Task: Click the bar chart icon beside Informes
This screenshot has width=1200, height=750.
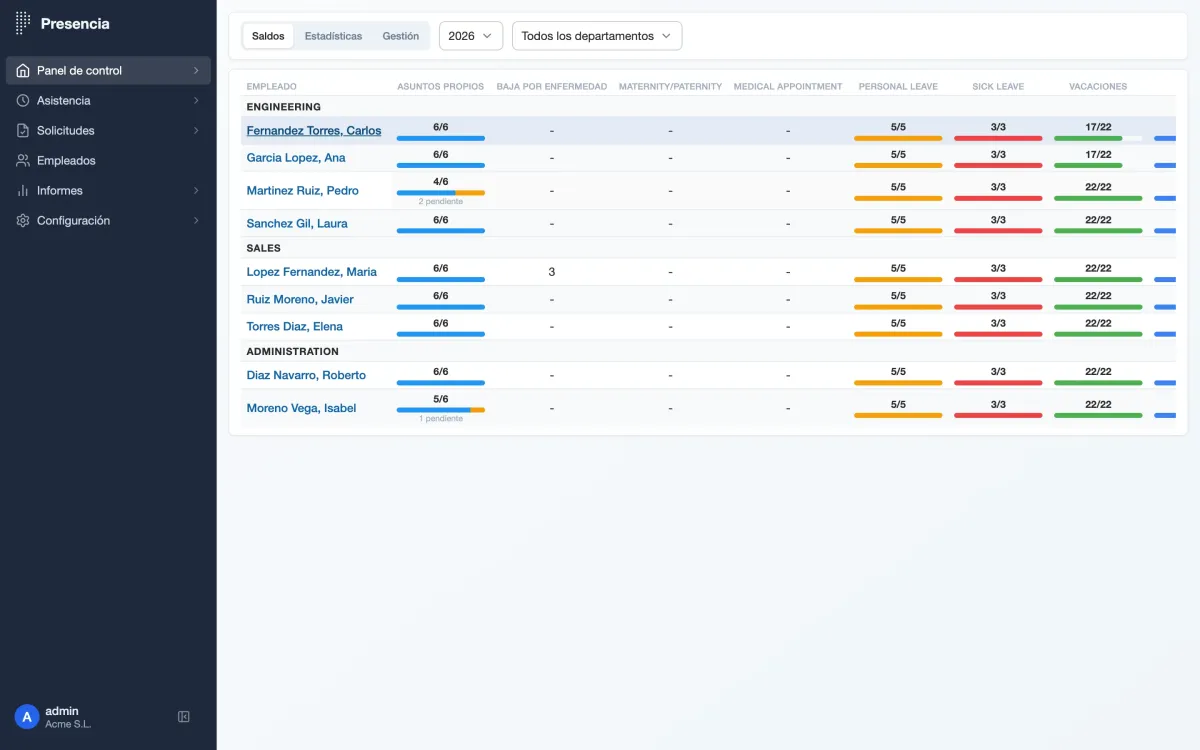Action: coord(23,191)
